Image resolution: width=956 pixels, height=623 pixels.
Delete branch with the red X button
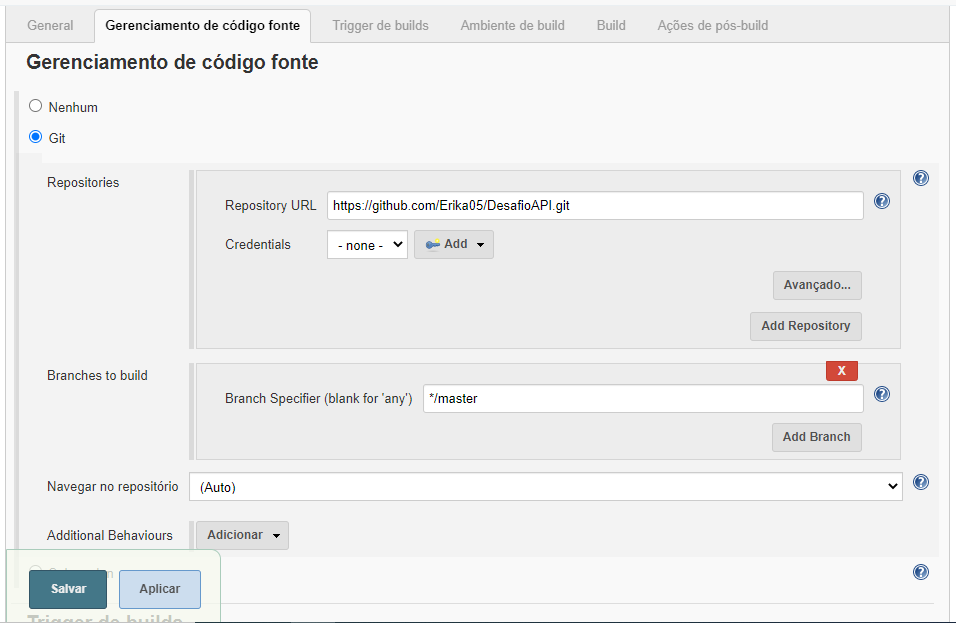point(841,371)
